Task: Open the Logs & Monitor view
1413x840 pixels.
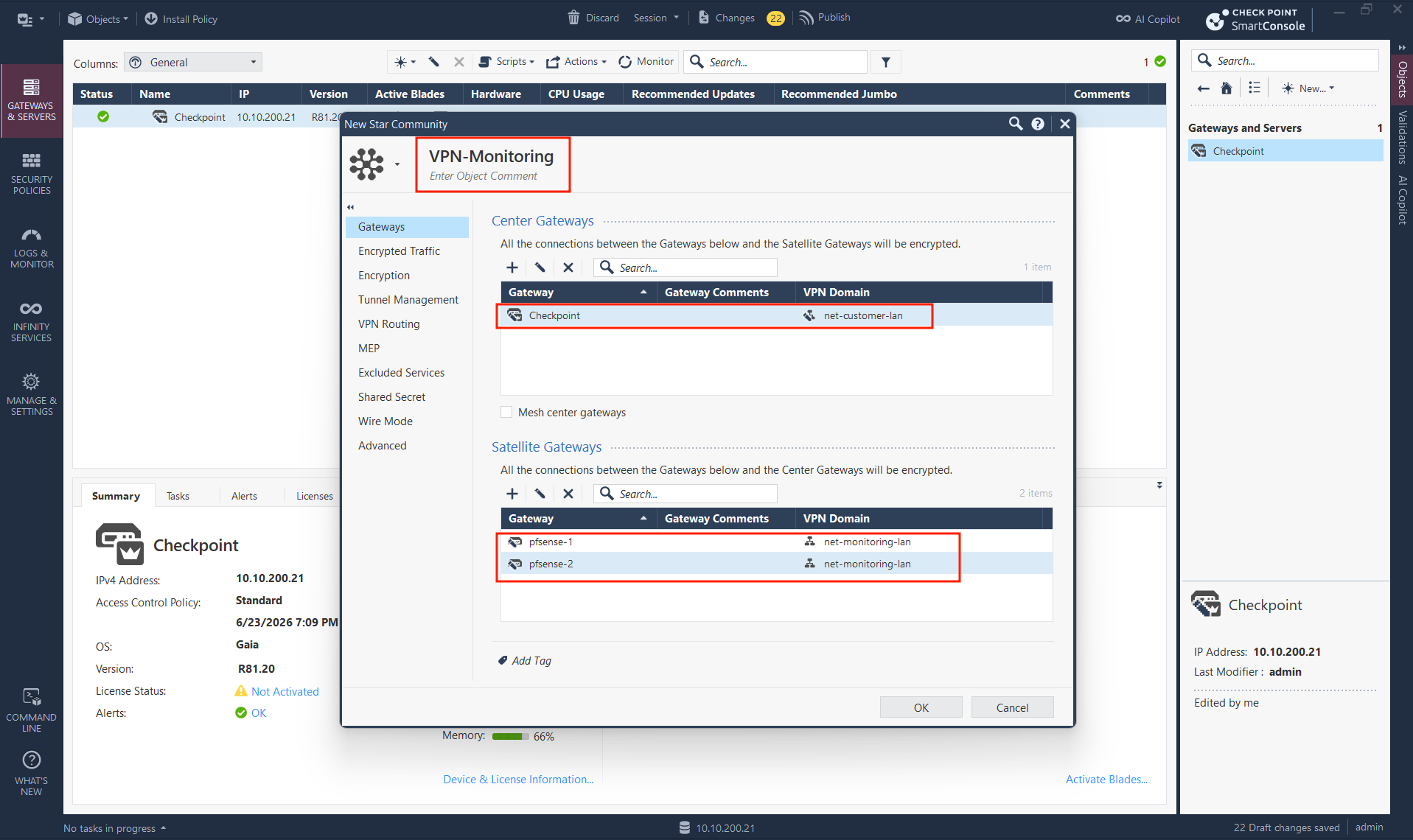Action: (31, 248)
